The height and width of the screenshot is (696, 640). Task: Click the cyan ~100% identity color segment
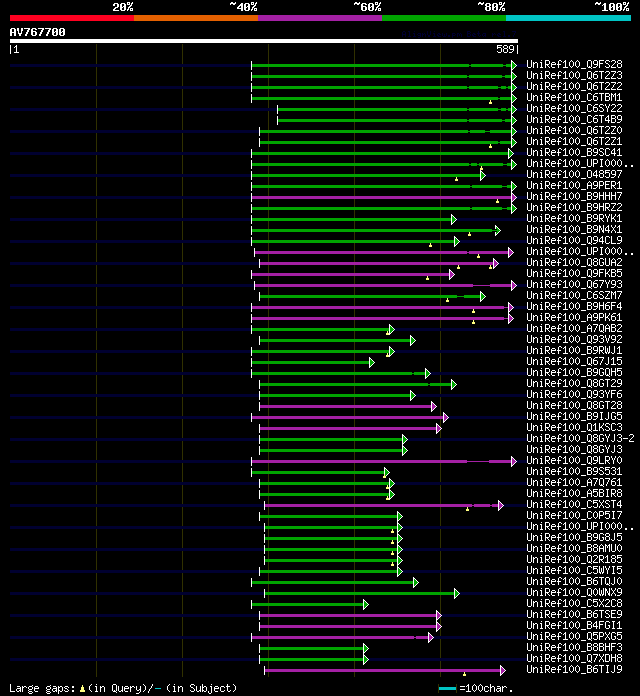[569, 18]
